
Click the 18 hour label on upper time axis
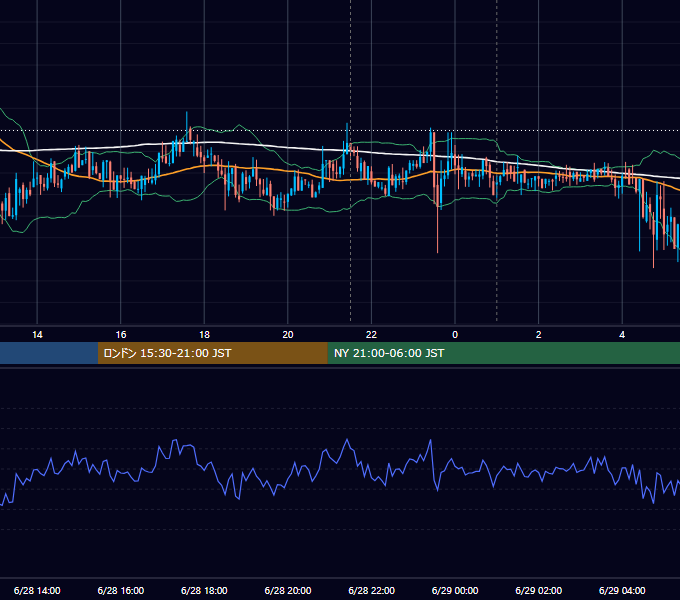[x=204, y=335]
